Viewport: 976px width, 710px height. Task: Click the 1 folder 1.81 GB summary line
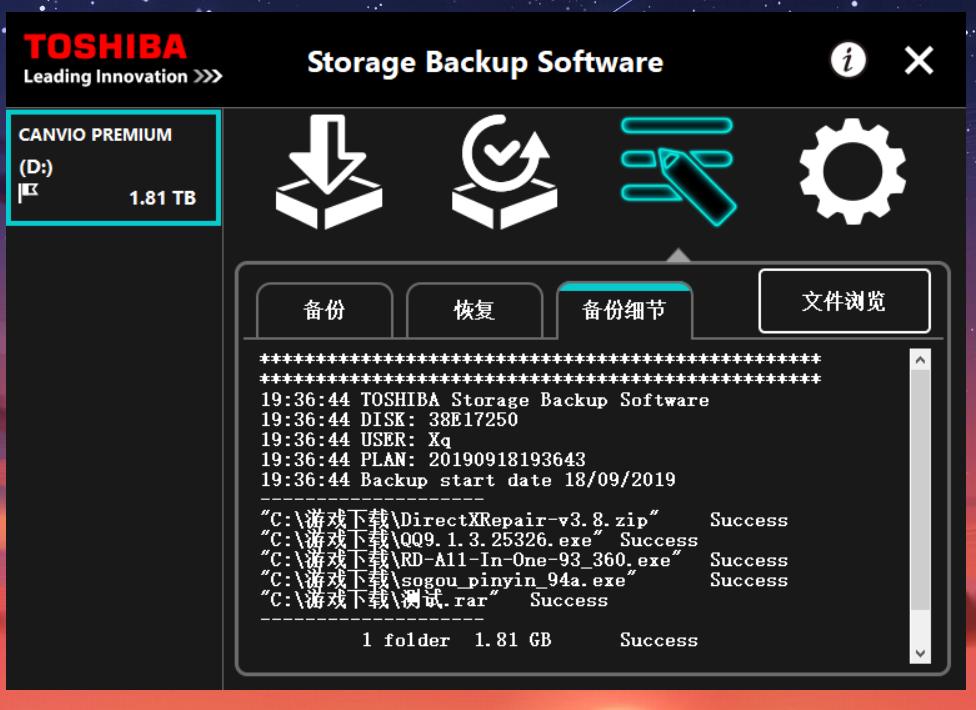(x=530, y=640)
